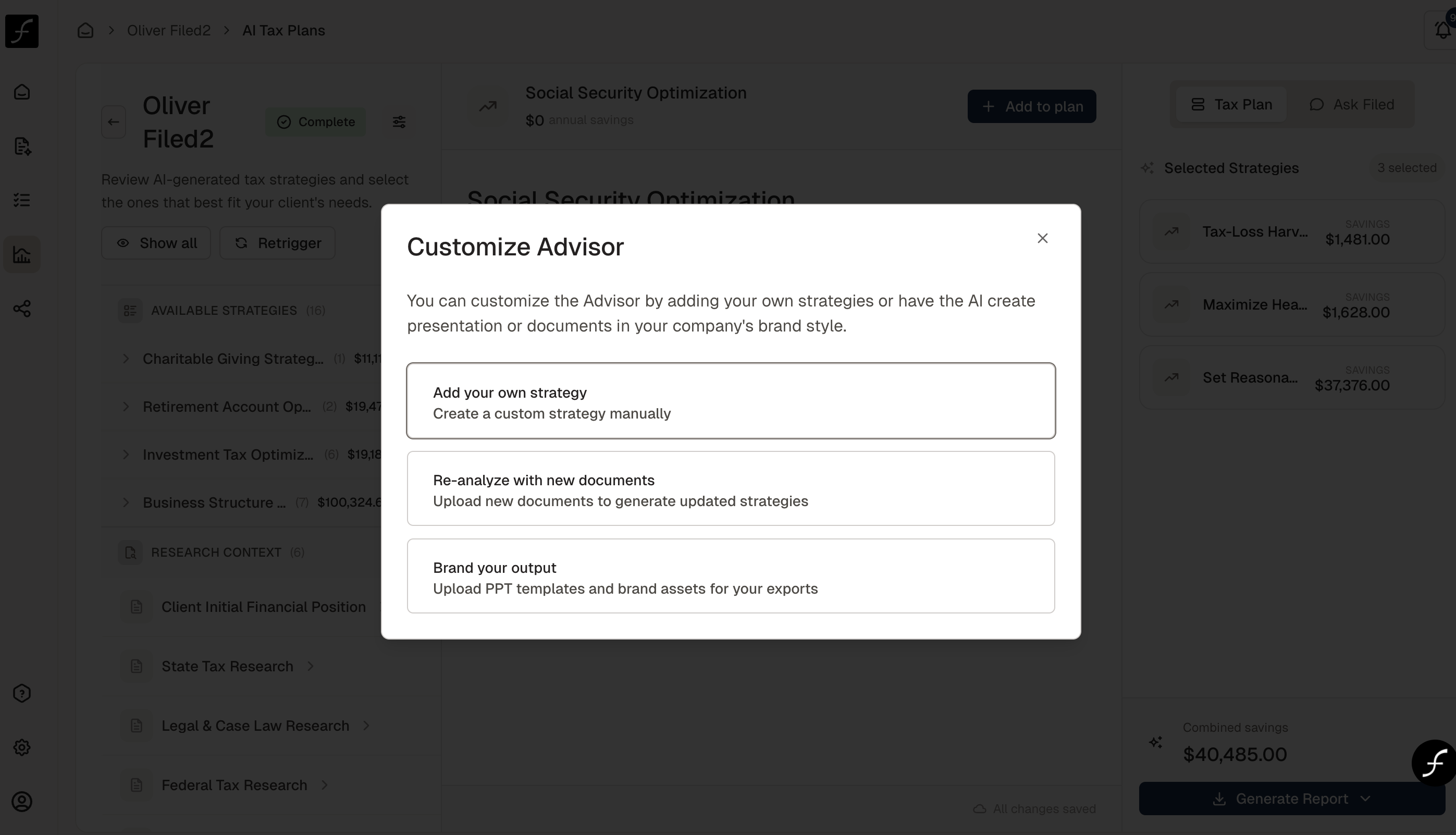The height and width of the screenshot is (835, 1456).
Task: Expand Investment Tax Optimization group
Action: [x=126, y=455]
